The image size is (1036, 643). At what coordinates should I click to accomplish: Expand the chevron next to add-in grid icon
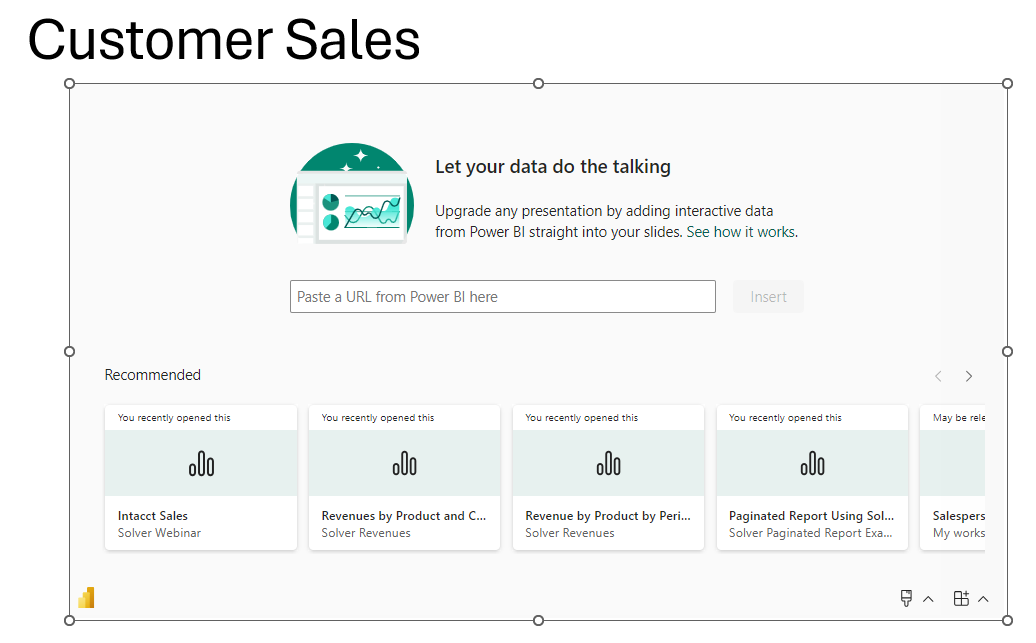pyautogui.click(x=983, y=599)
